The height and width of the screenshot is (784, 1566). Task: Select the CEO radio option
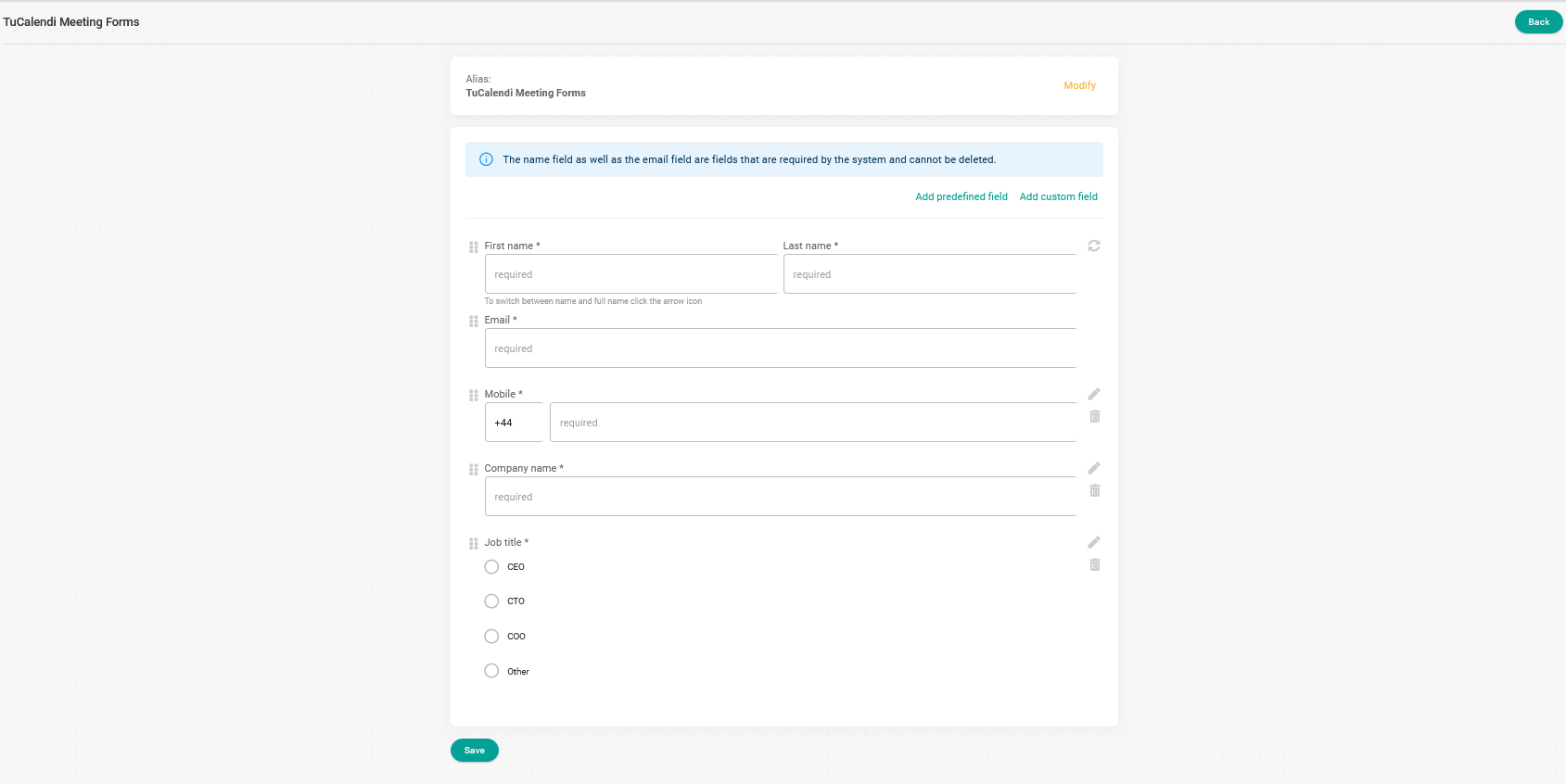(x=491, y=566)
